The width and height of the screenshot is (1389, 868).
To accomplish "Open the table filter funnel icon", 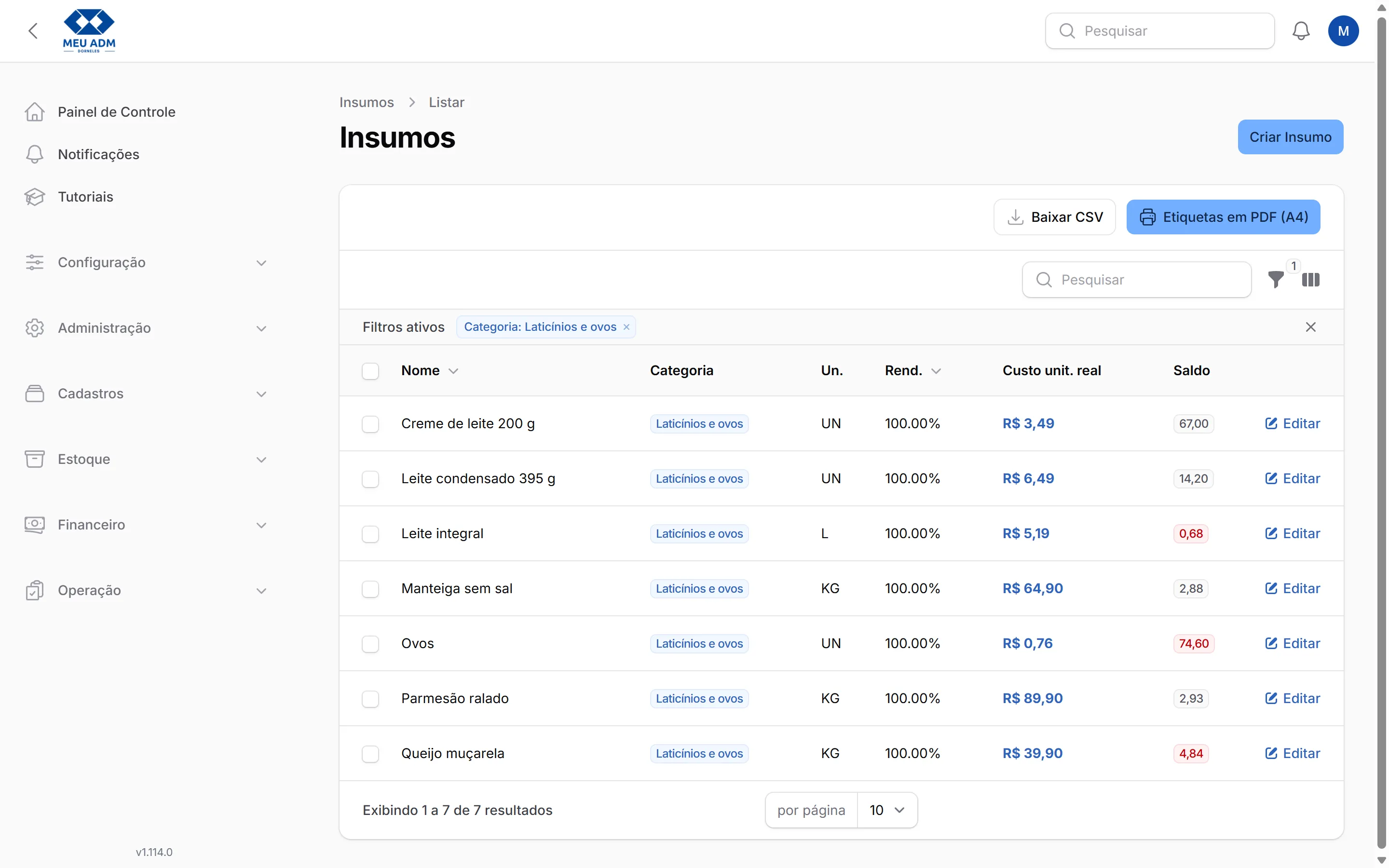I will tap(1275, 280).
